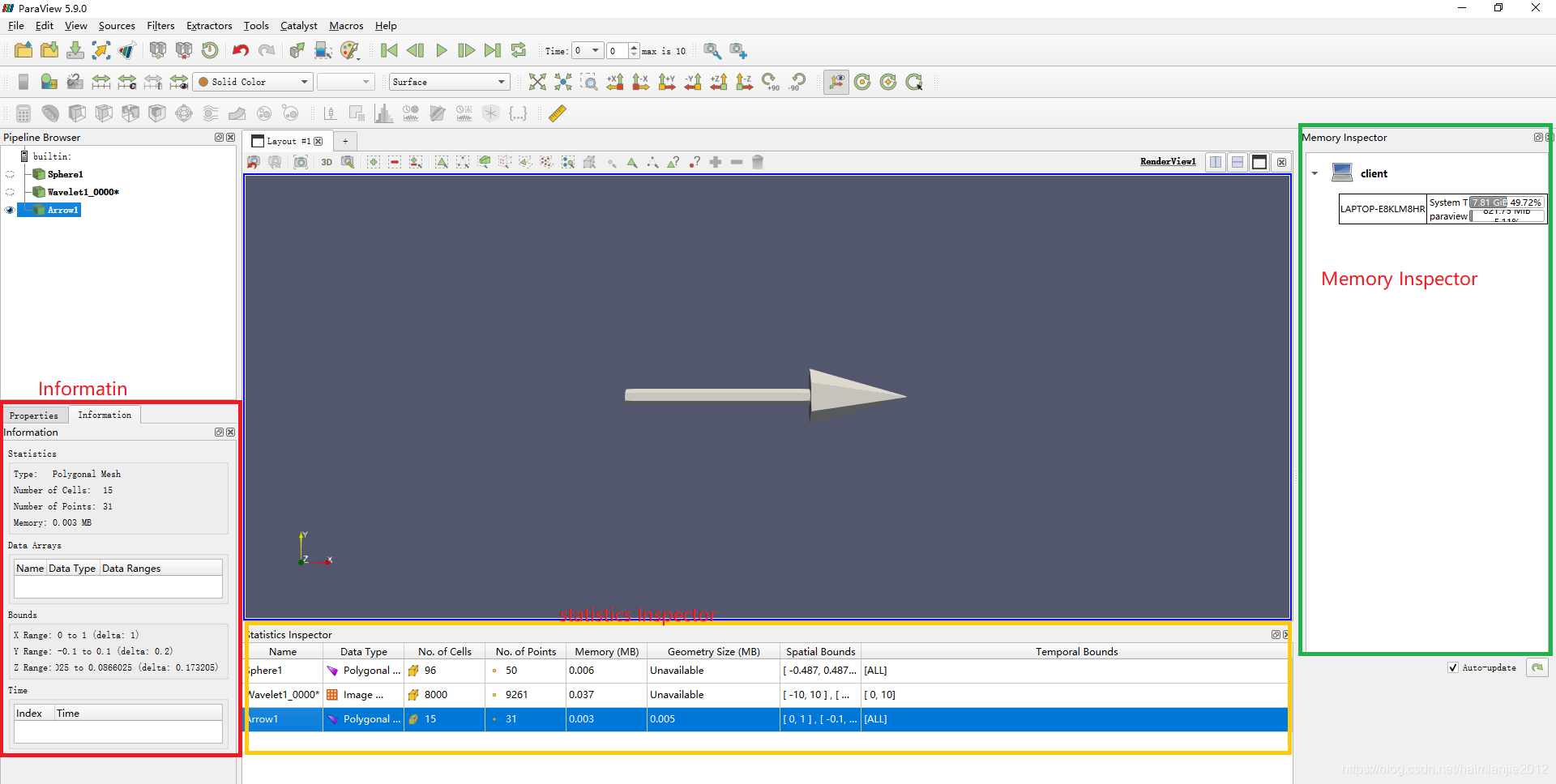
Task: Sort by the No. of Cells column header
Action: coord(444,651)
